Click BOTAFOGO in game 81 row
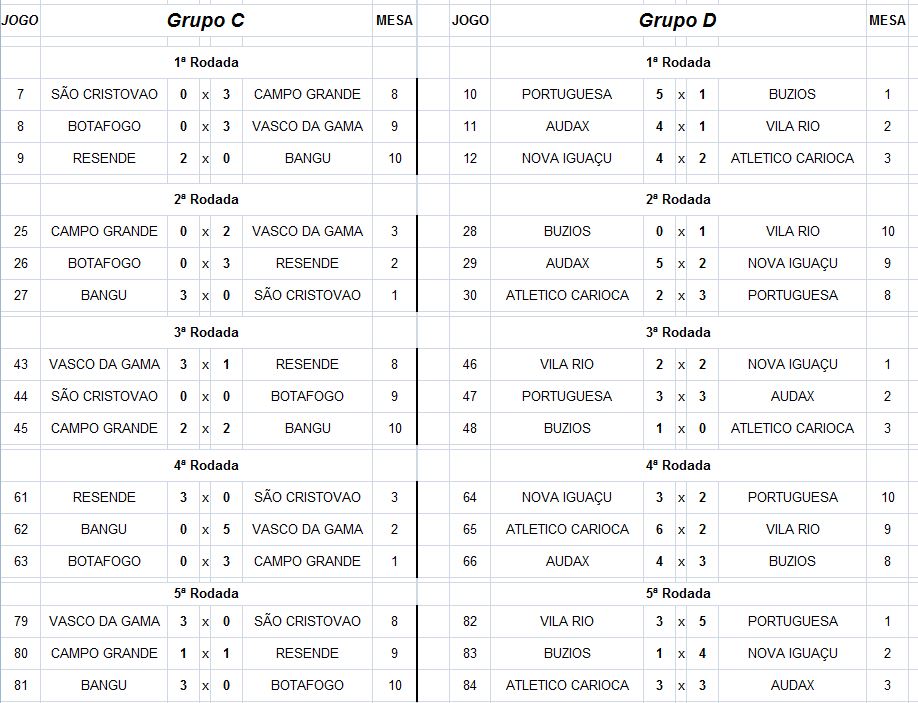The width and height of the screenshot is (918, 703). pos(307,685)
